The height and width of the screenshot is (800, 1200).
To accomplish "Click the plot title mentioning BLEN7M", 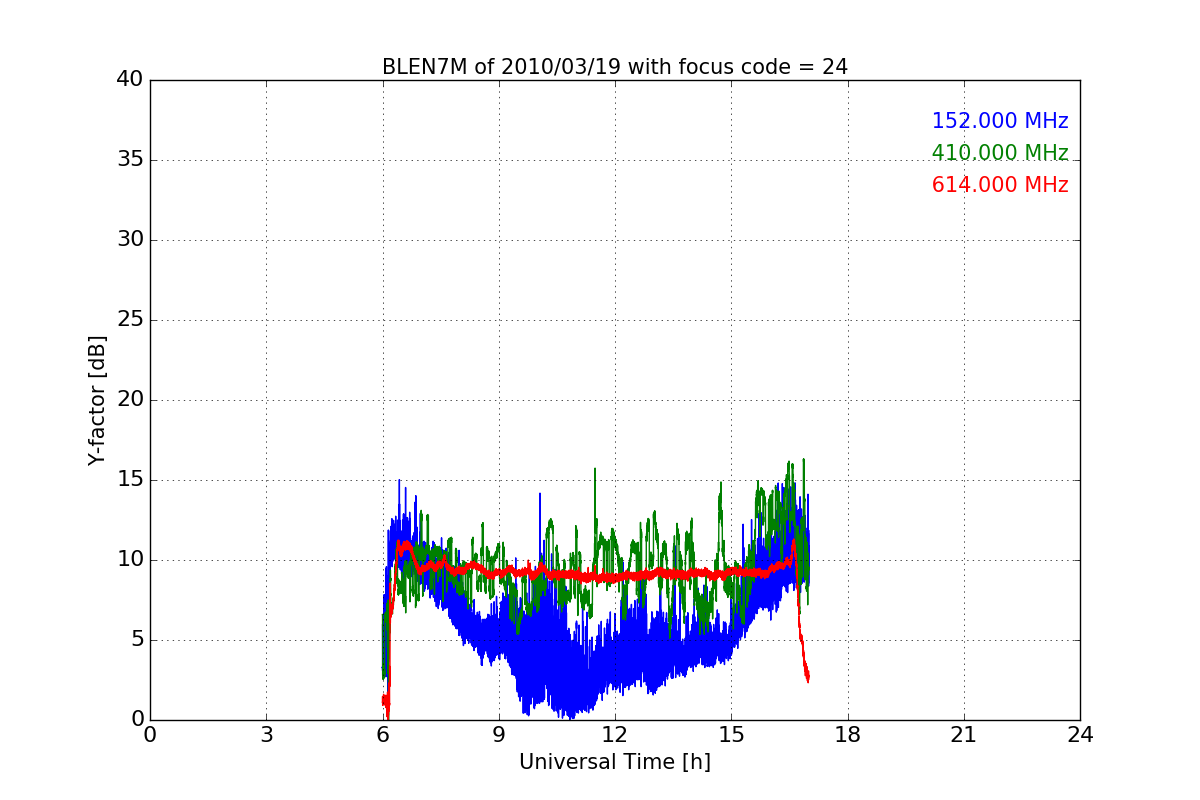I will [x=614, y=67].
